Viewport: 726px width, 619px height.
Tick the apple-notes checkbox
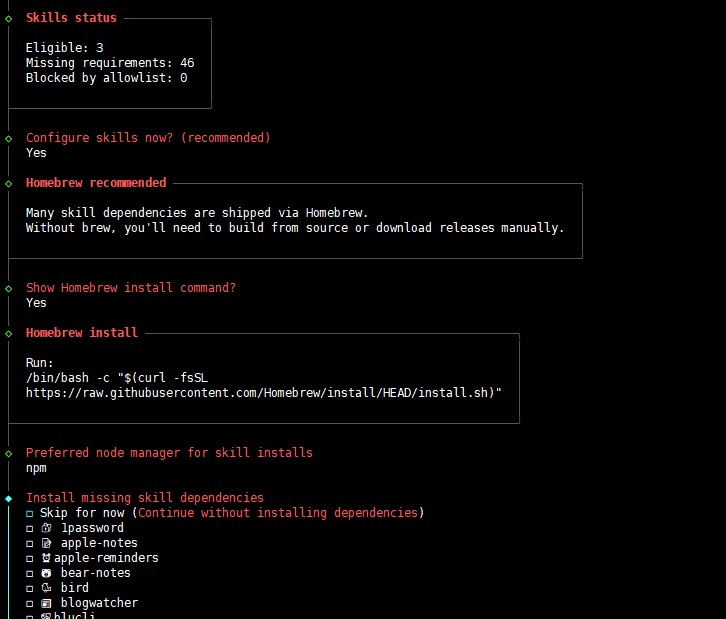(30, 544)
